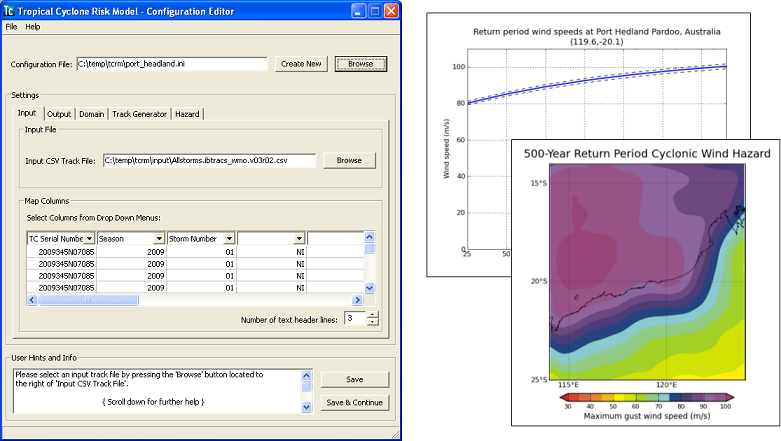
Task: Click the Tc application icon in title bar
Action: pos(10,11)
